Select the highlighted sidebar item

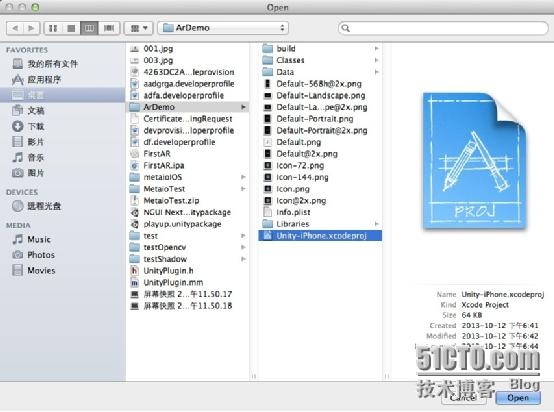pyautogui.click(x=62, y=95)
